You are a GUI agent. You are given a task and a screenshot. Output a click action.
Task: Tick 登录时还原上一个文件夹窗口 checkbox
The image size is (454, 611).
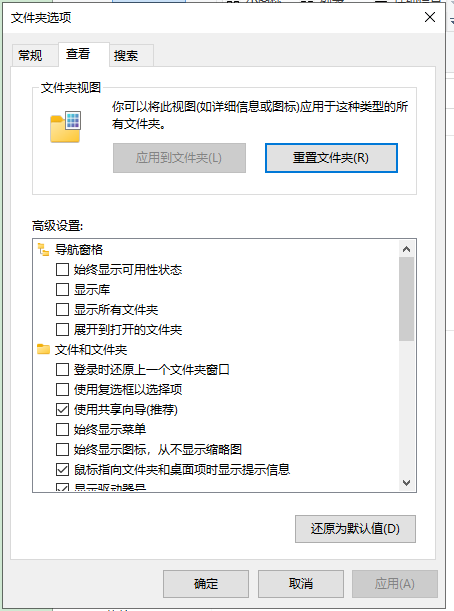point(62,369)
